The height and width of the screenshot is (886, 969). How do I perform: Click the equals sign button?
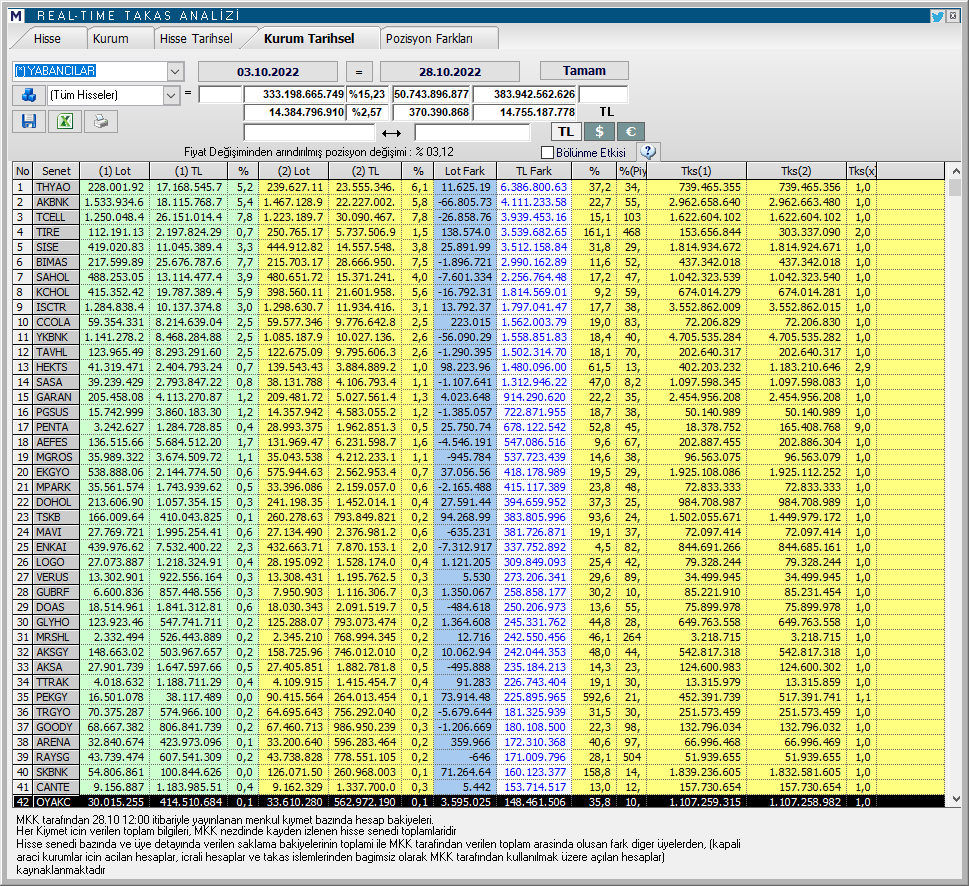[359, 72]
